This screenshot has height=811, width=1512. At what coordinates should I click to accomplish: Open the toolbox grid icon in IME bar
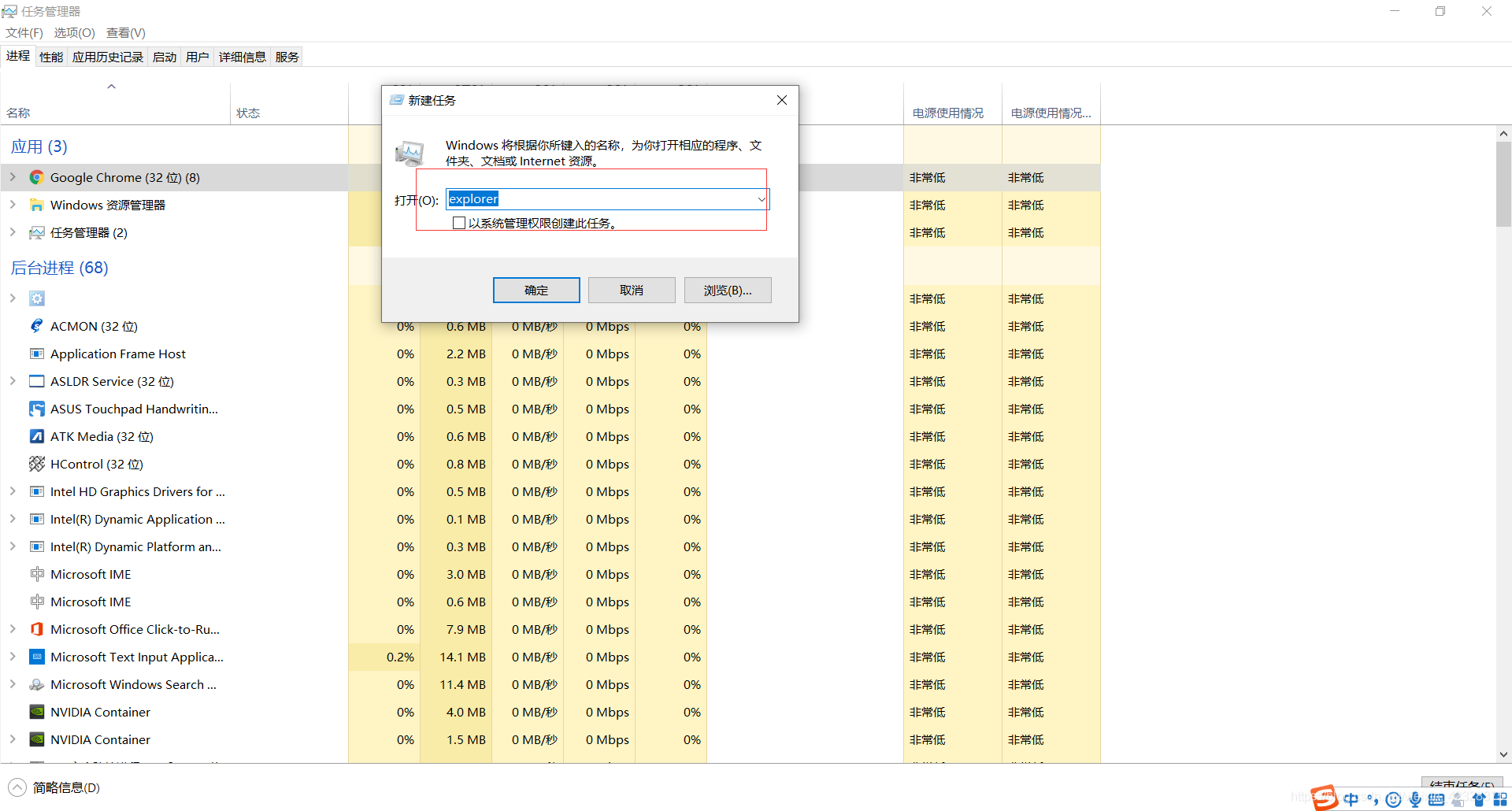point(1500,799)
